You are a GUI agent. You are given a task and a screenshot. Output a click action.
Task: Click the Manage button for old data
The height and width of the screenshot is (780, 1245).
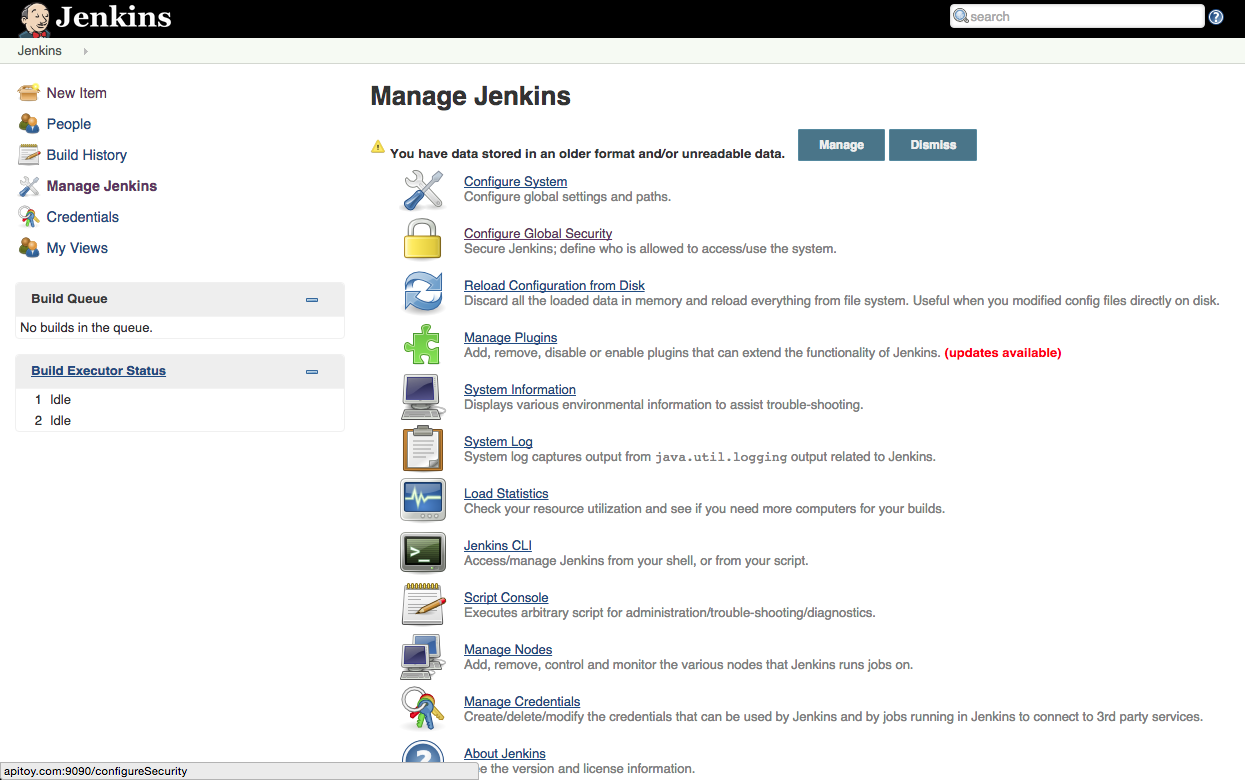pos(841,145)
